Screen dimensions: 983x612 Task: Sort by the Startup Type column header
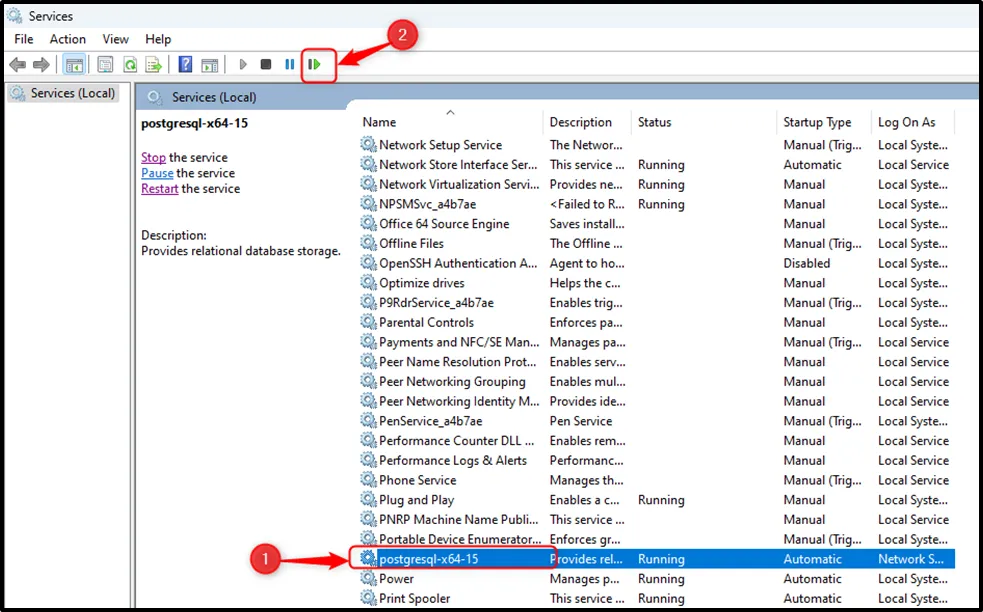[817, 122]
